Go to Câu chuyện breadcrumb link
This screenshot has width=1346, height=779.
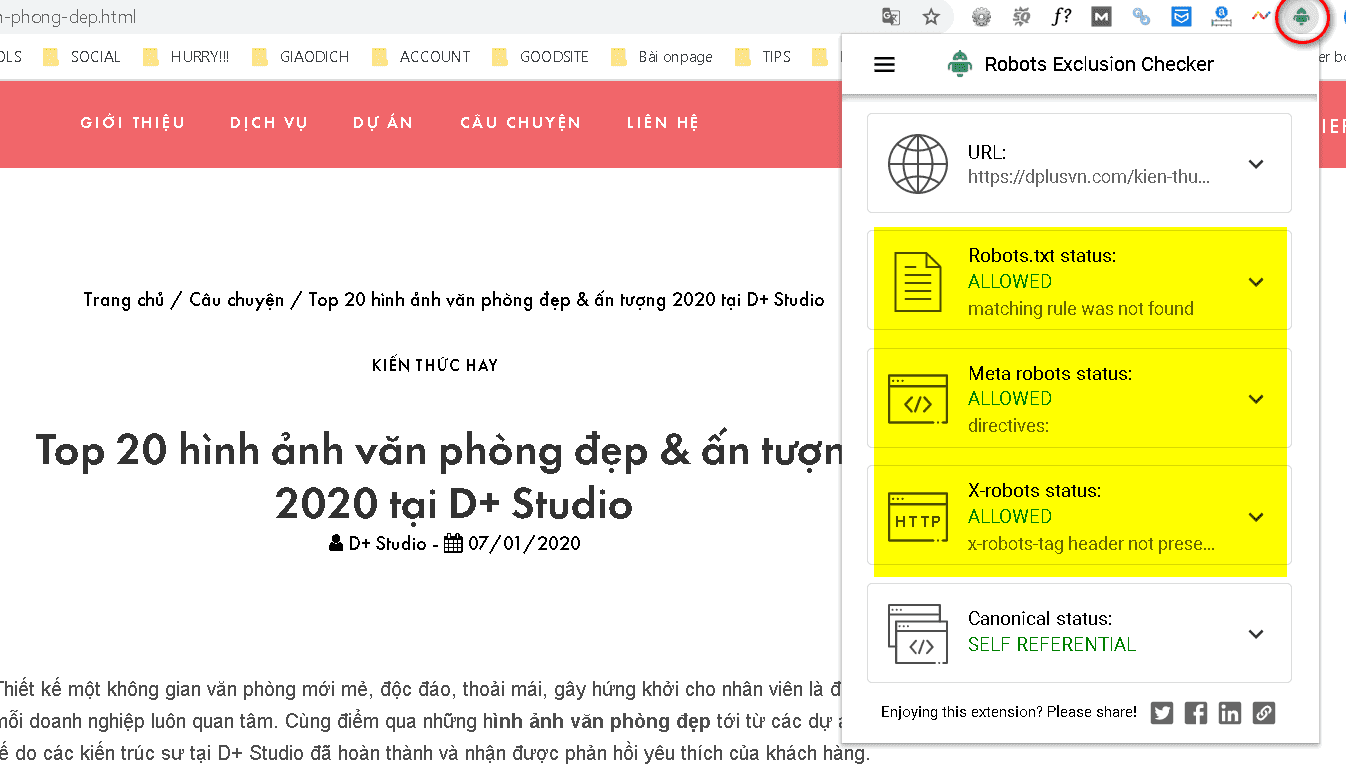237,300
